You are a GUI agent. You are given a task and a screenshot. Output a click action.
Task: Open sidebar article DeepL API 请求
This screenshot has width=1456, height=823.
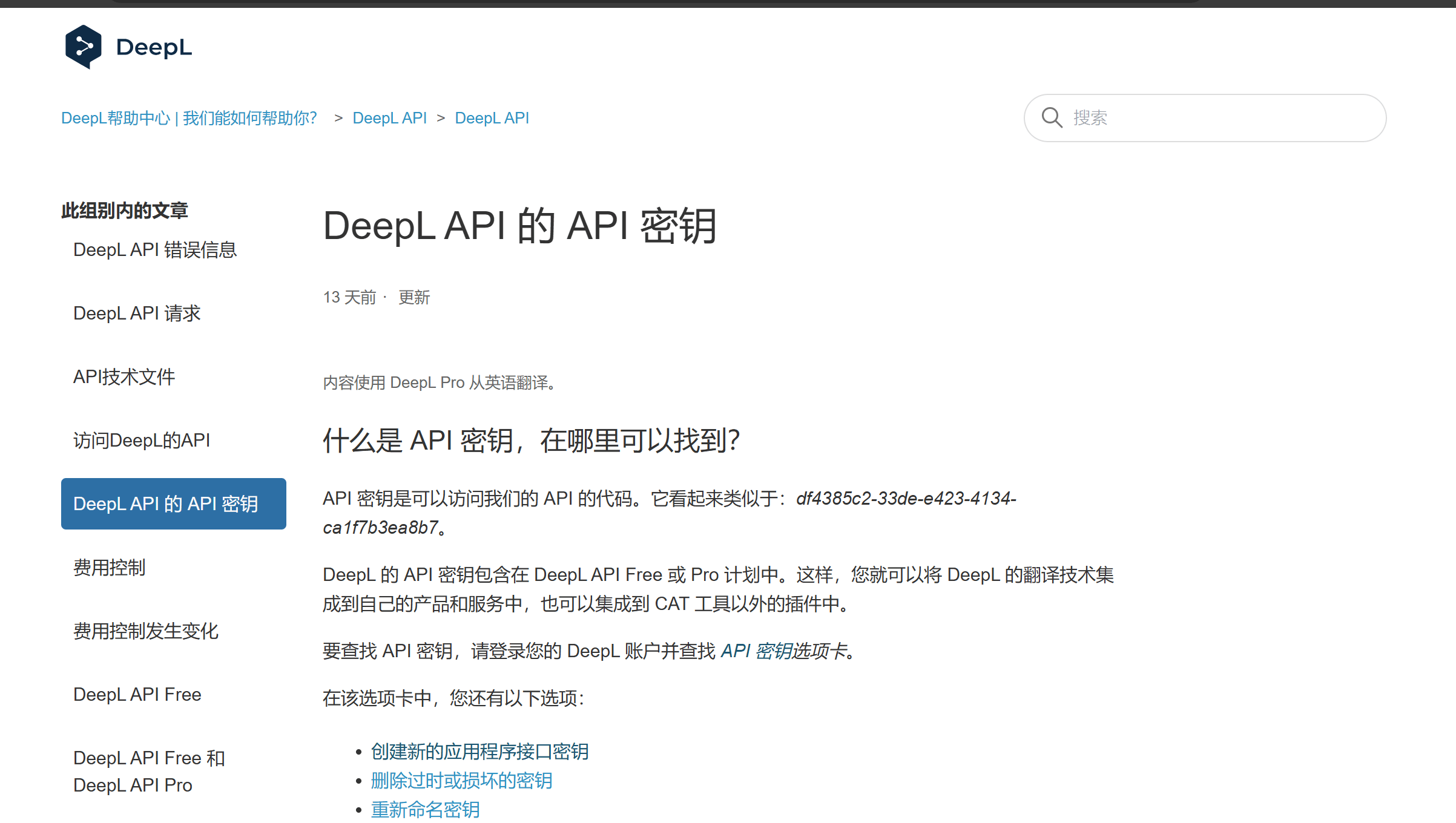point(137,313)
